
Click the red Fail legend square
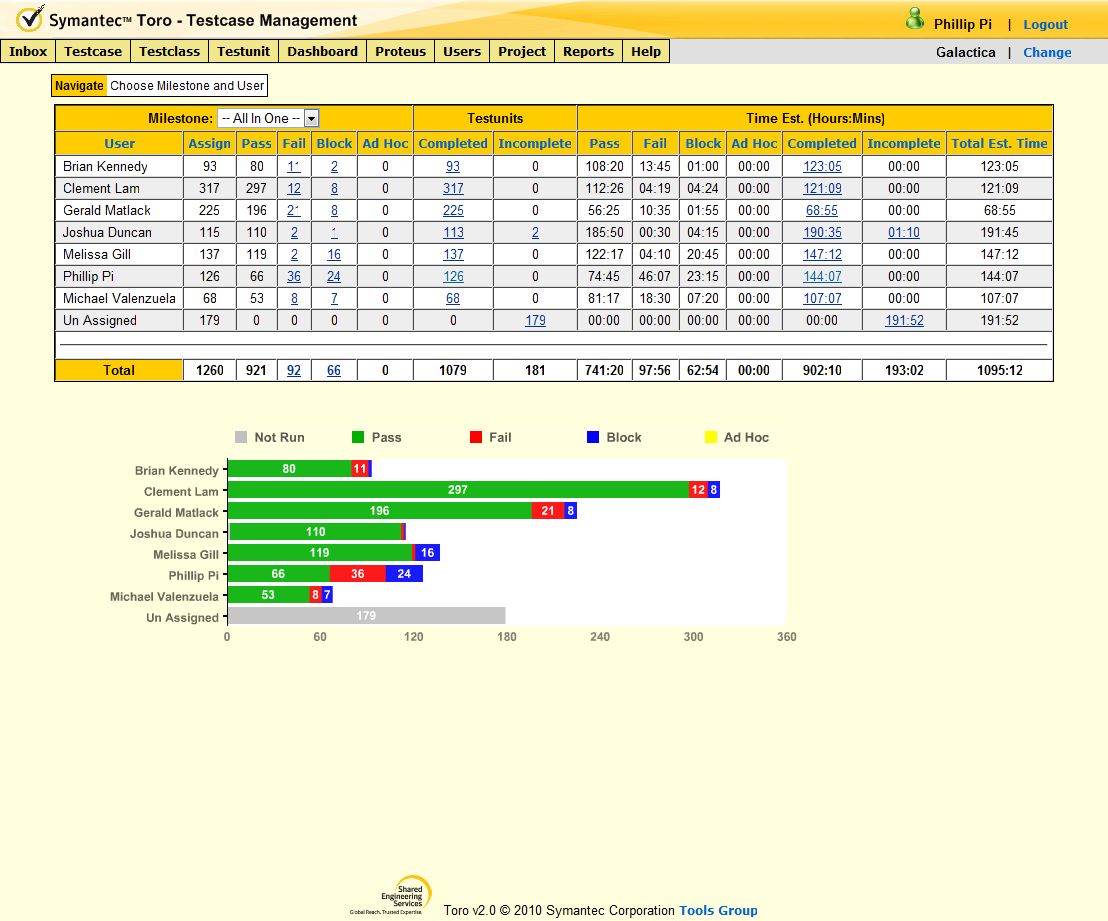pos(476,437)
